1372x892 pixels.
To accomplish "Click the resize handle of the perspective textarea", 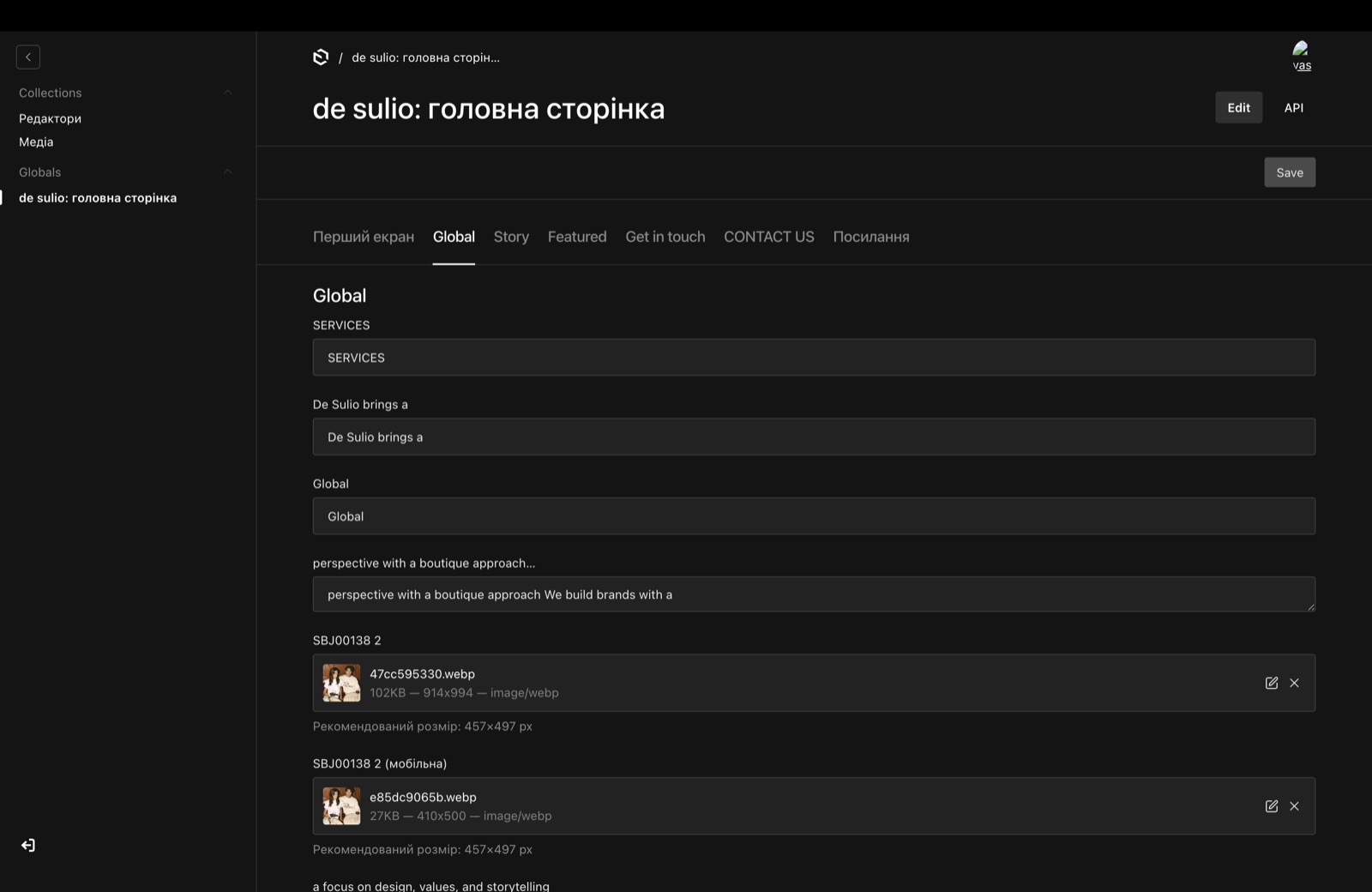I will [1310, 606].
